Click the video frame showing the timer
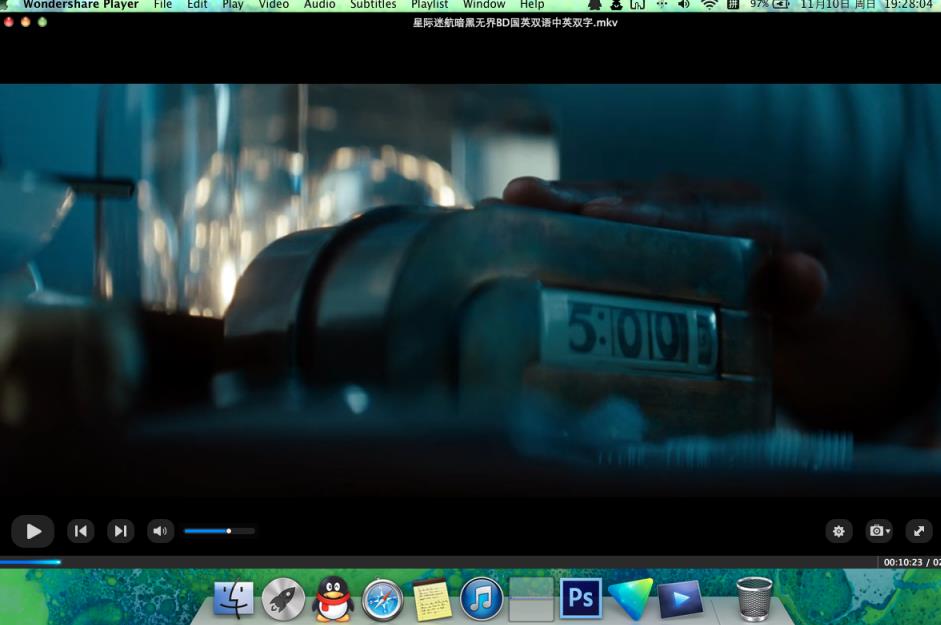Image resolution: width=941 pixels, height=625 pixels. (470, 290)
